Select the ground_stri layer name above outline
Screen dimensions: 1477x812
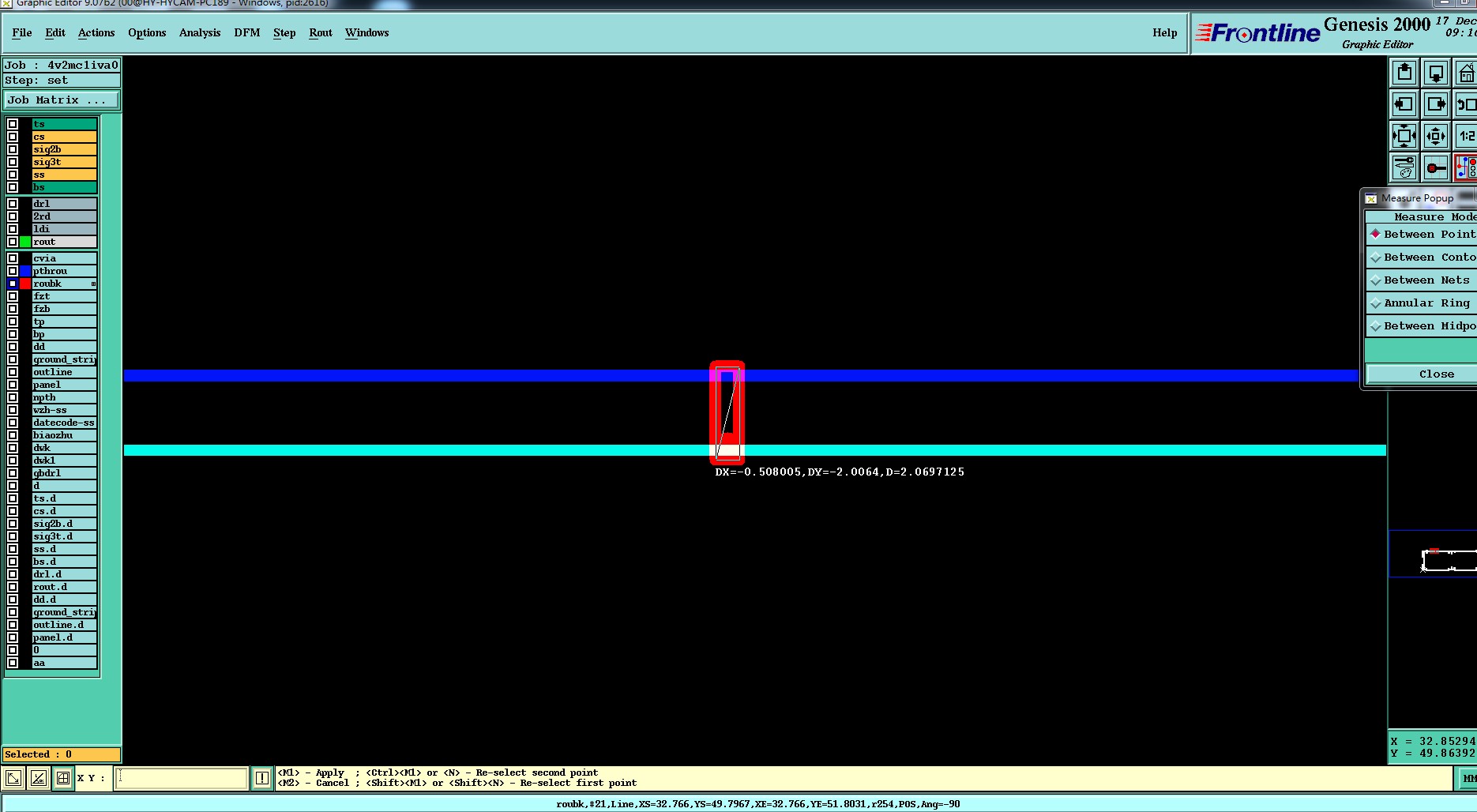pos(65,359)
